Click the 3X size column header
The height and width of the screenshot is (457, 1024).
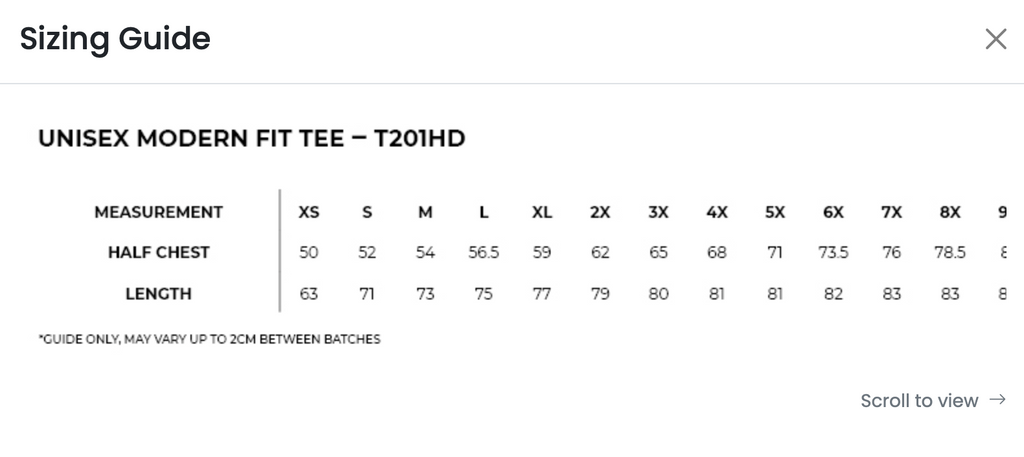click(658, 212)
